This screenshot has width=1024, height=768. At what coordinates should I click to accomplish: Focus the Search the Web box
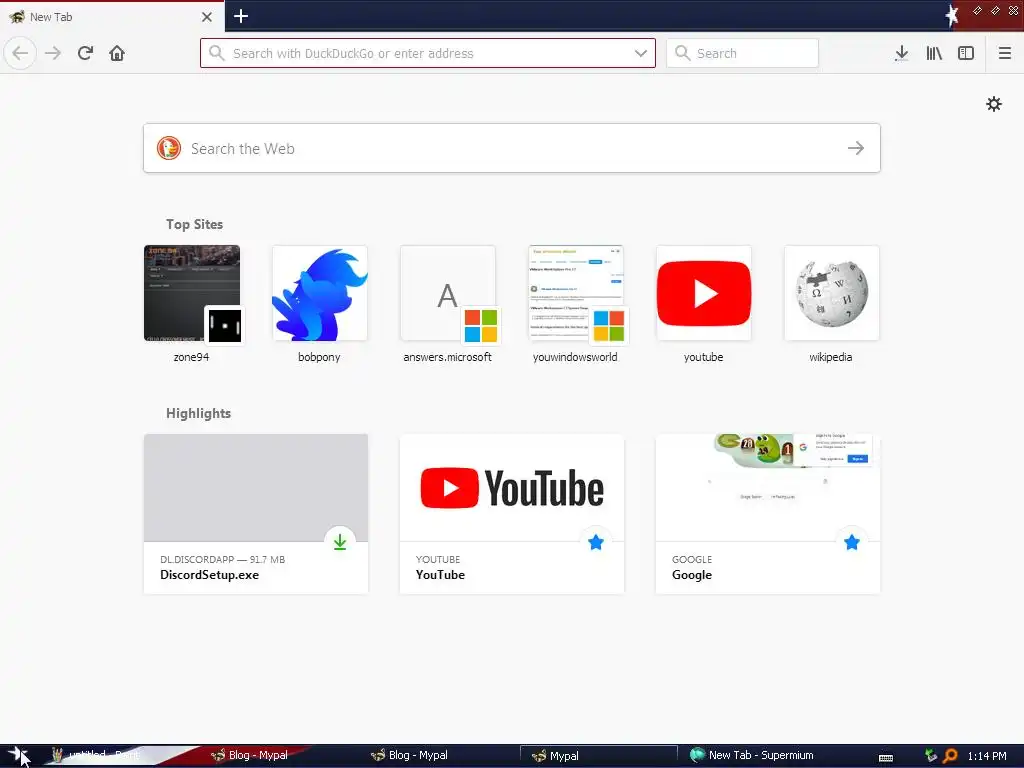[511, 148]
